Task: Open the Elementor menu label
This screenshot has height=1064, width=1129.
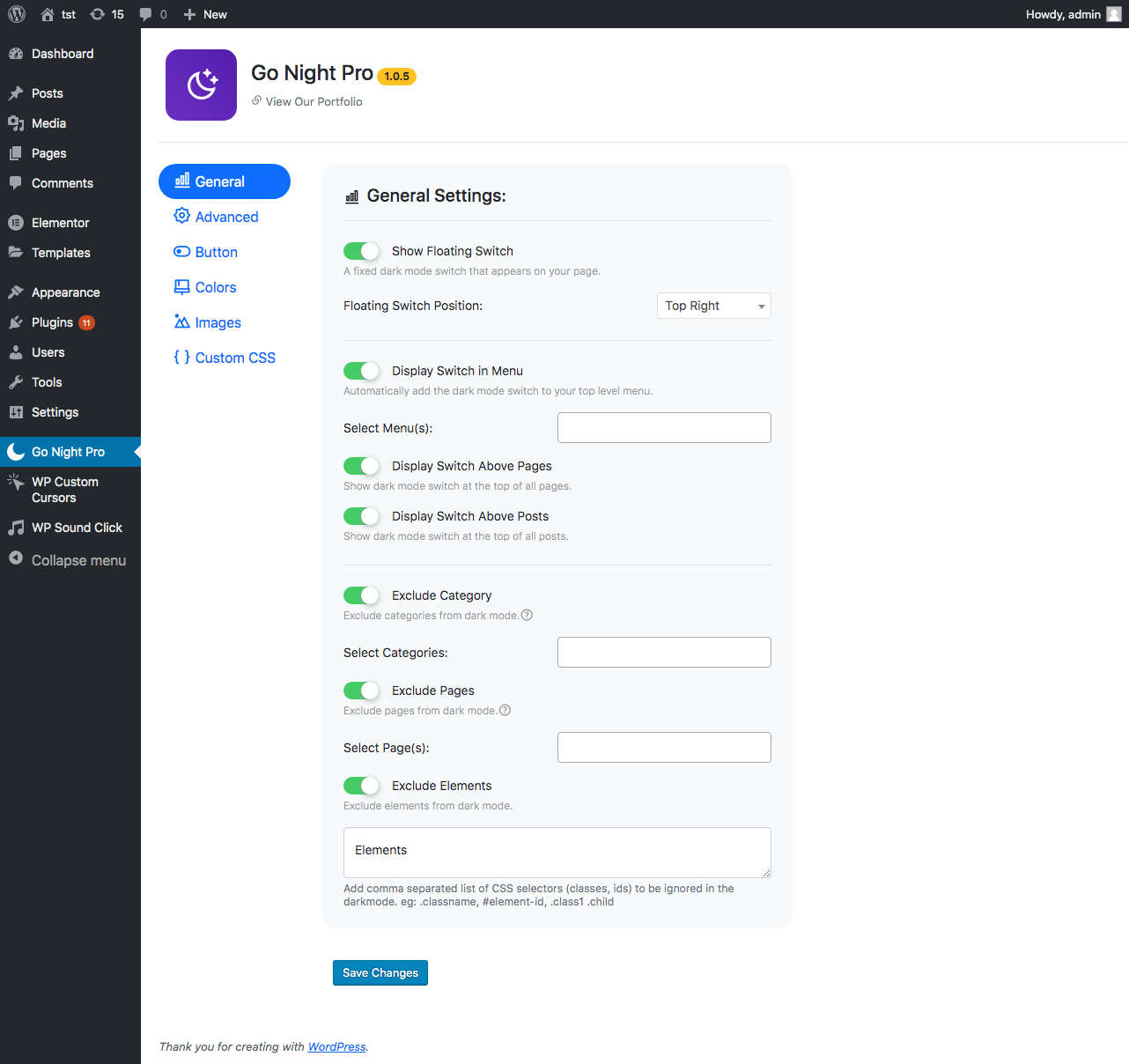Action: coord(61,223)
